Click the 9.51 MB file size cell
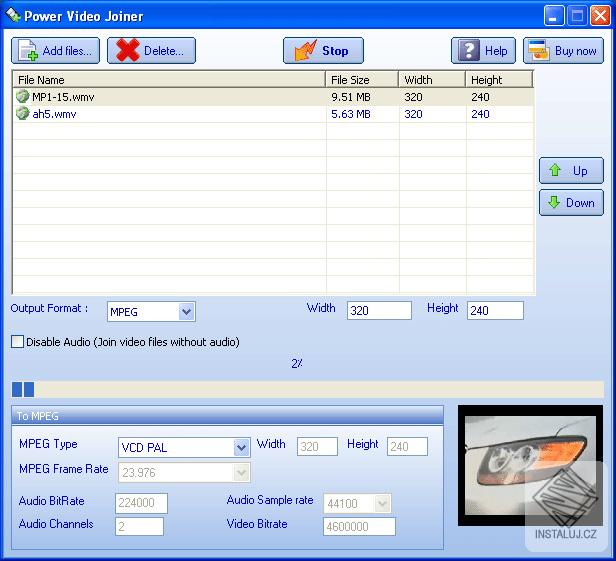Screen dimensions: 616x561 click(x=351, y=97)
